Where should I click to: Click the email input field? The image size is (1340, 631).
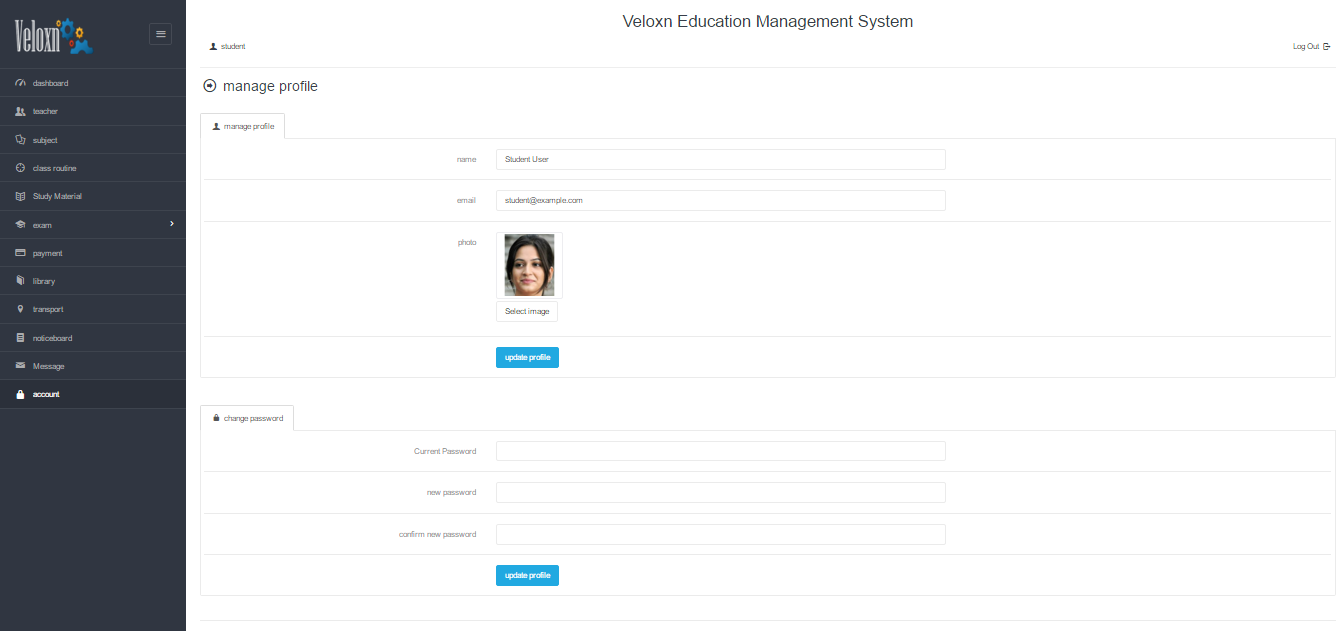click(720, 200)
